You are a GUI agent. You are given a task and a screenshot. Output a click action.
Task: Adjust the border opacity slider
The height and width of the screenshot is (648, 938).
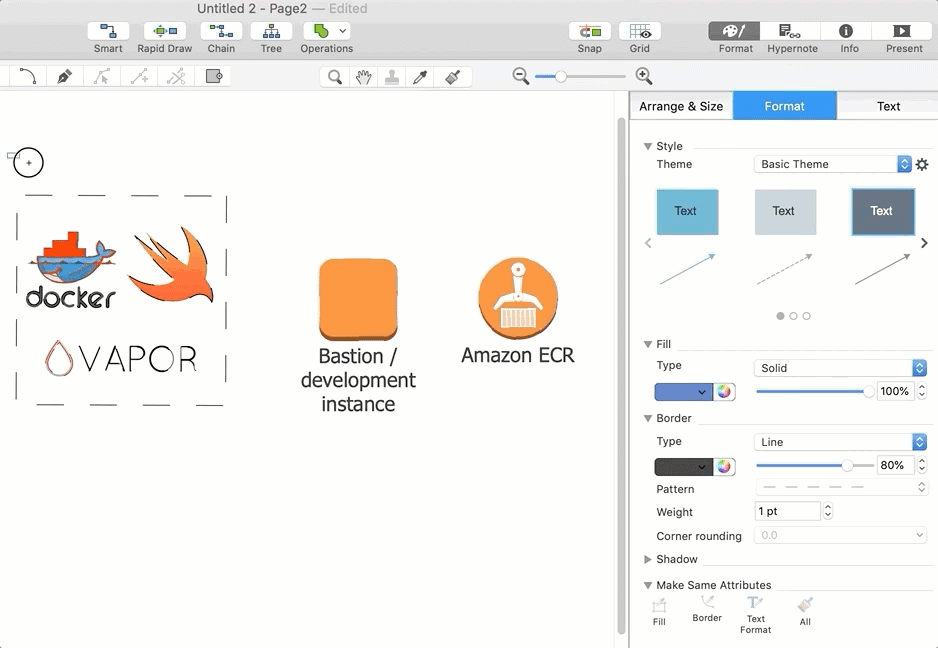click(x=814, y=466)
